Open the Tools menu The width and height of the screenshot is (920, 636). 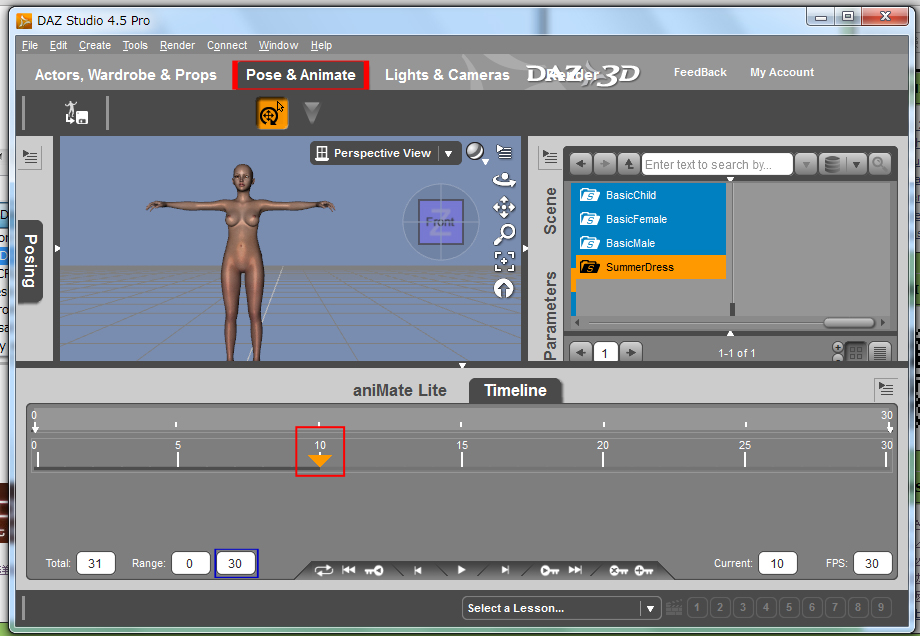pos(135,45)
